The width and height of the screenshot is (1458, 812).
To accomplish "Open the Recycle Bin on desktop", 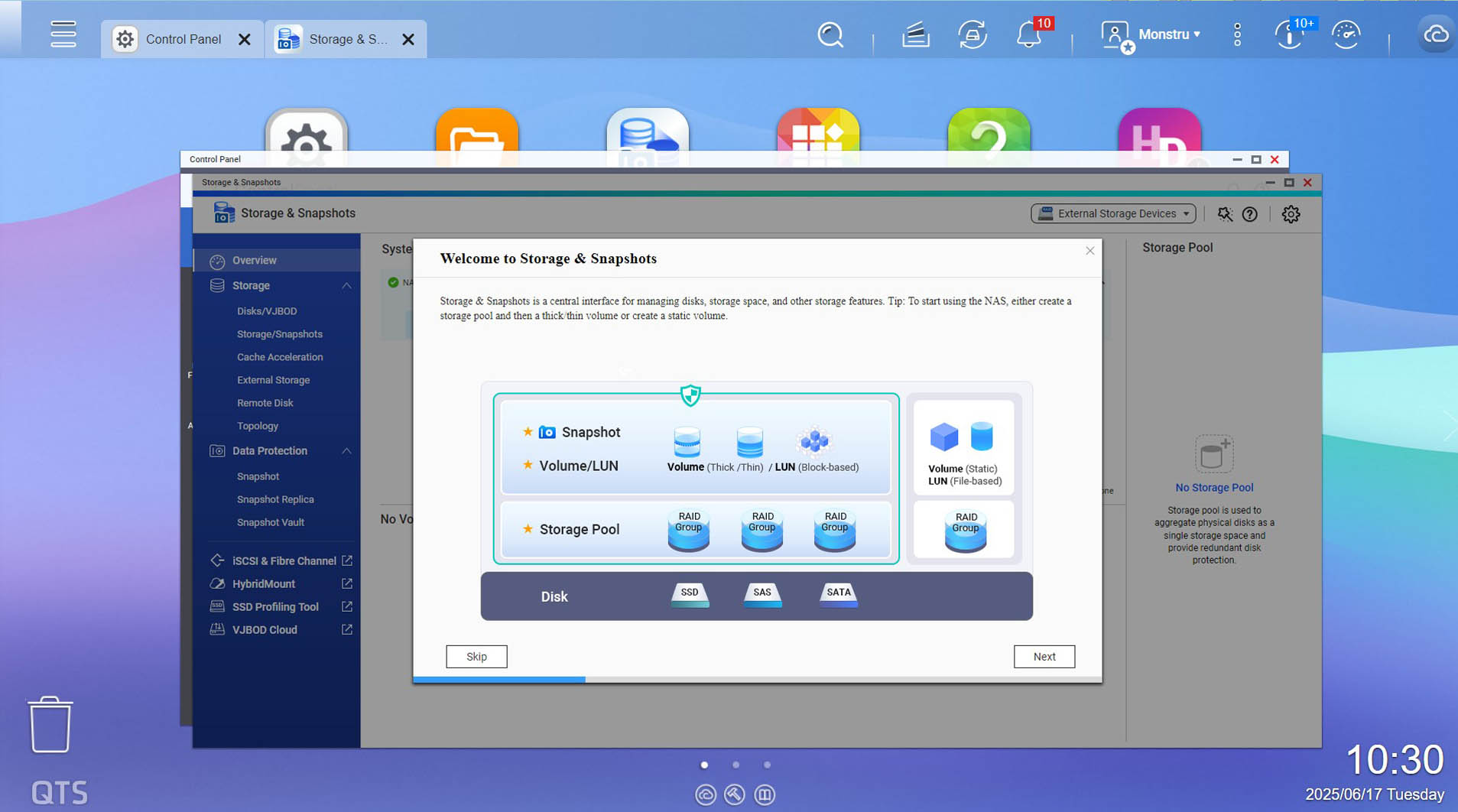I will [x=50, y=724].
